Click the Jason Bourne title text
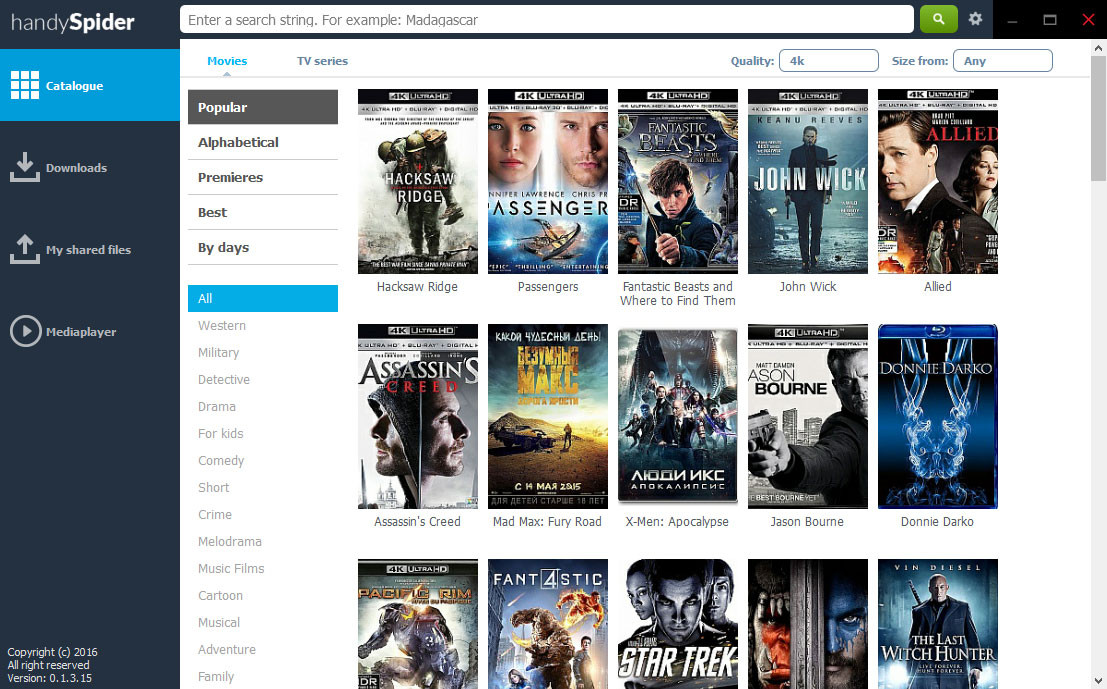Screen dimensions: 1107x689 [807, 522]
